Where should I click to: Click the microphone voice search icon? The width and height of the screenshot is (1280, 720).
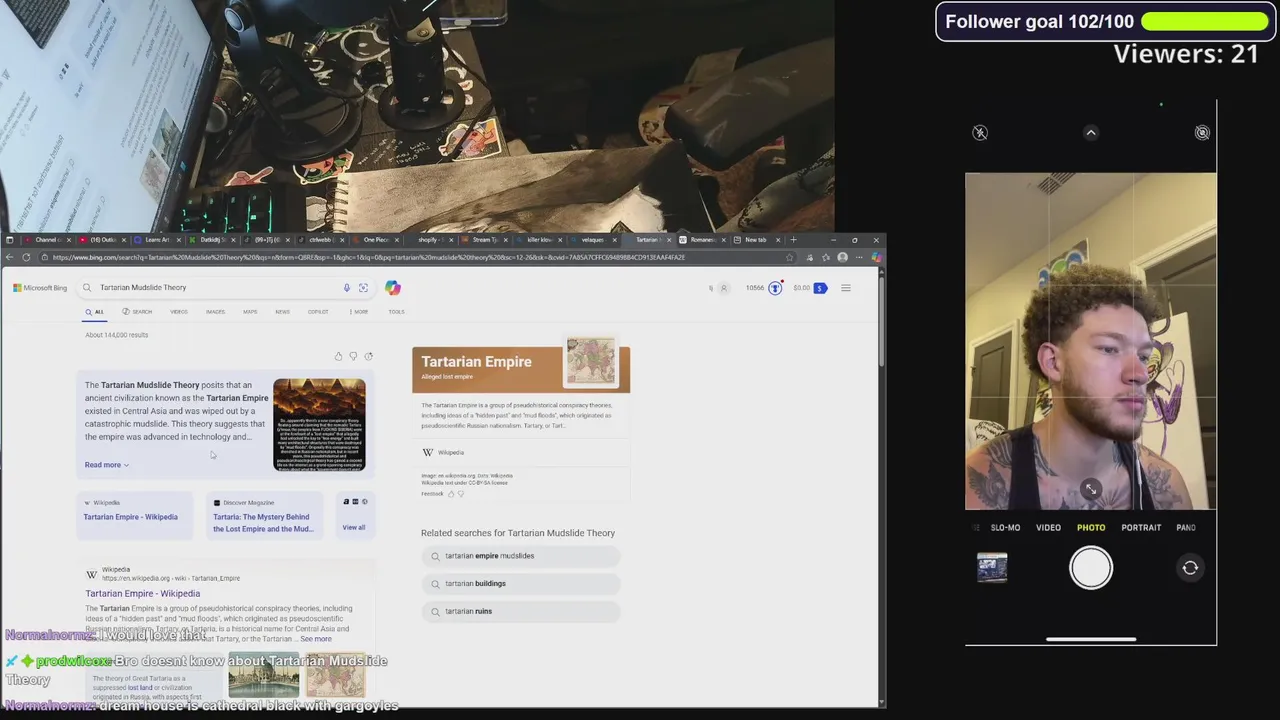[347, 288]
